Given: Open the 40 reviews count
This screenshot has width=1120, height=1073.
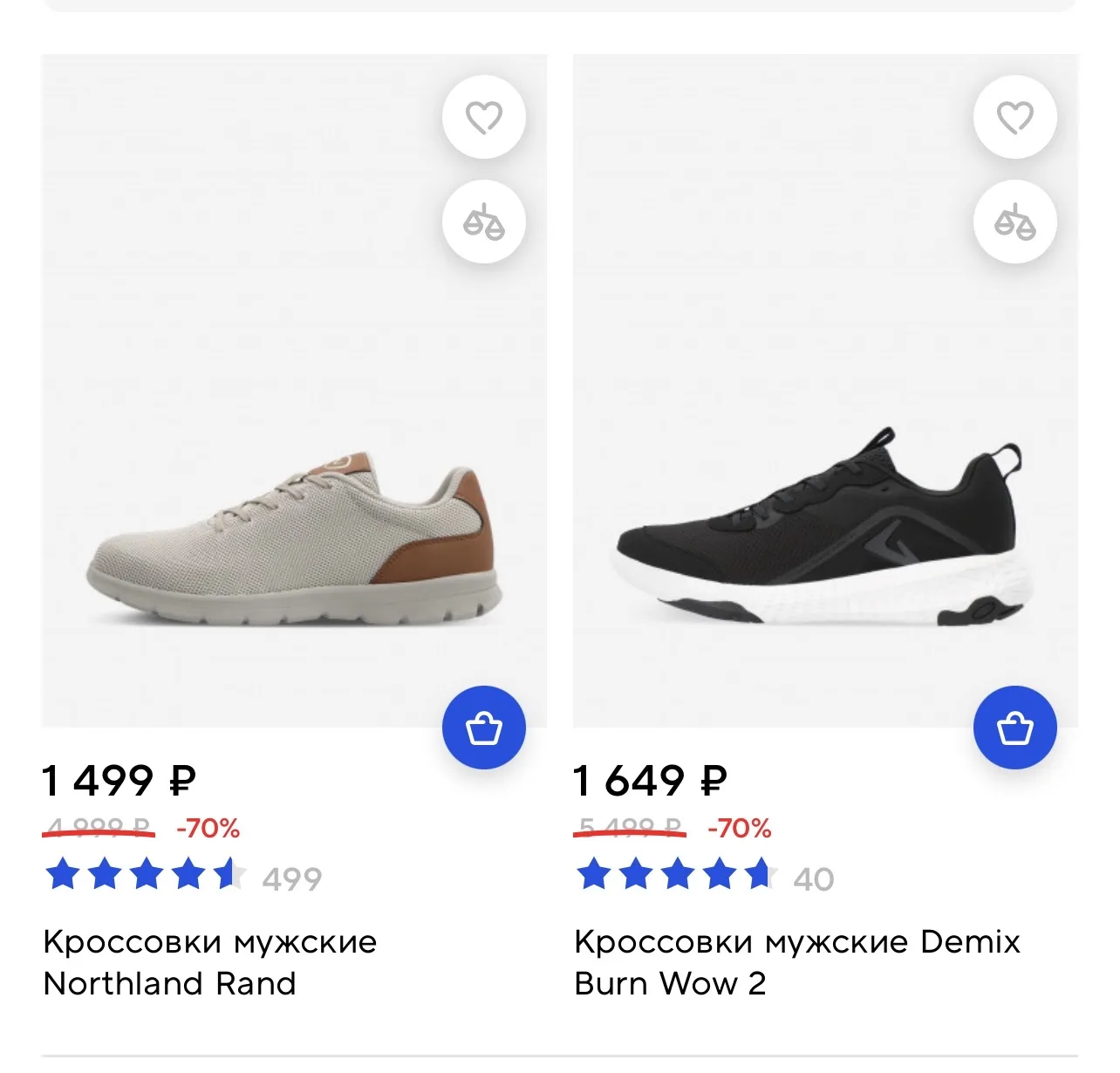Looking at the screenshot, I should 814,878.
